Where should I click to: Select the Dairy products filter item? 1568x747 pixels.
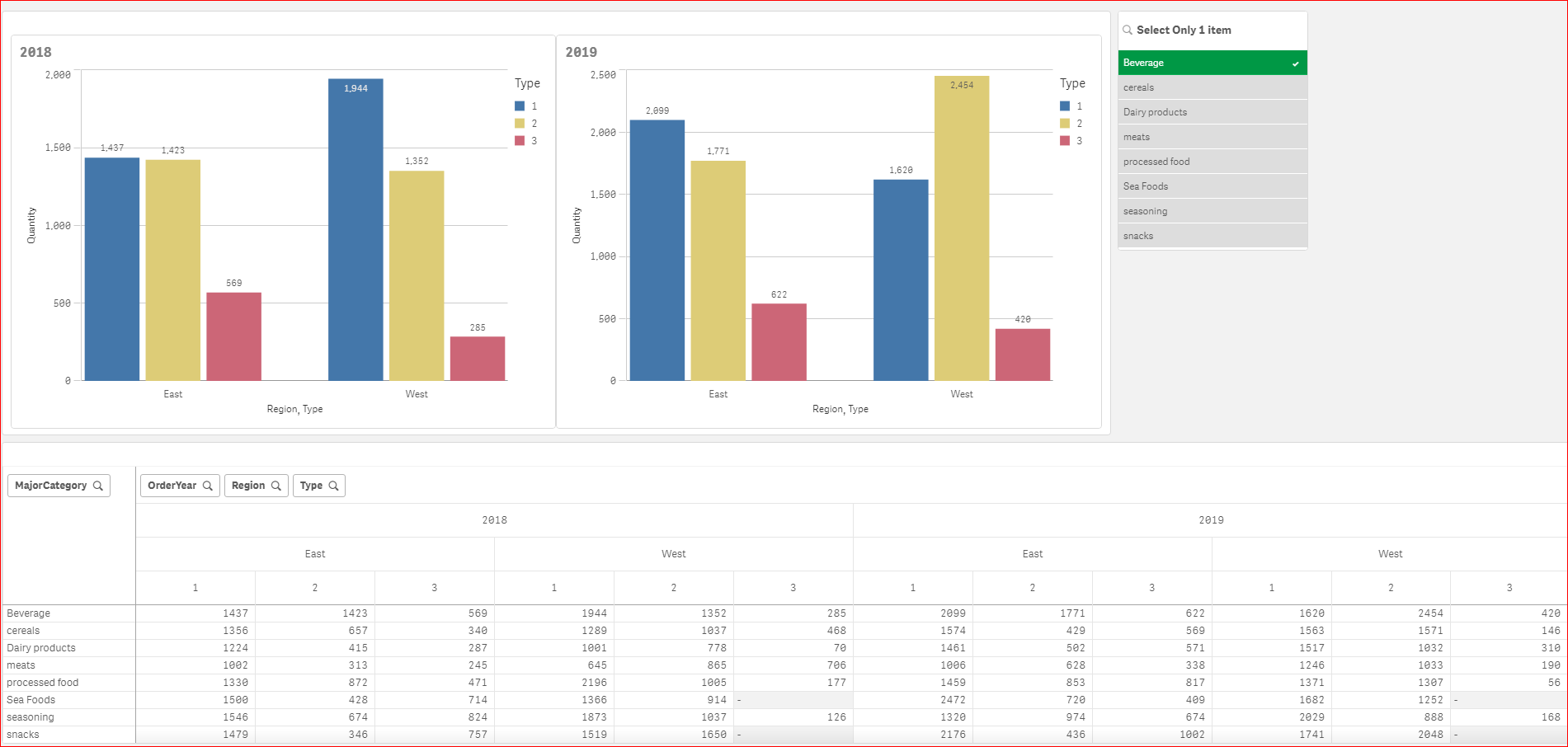point(1212,111)
